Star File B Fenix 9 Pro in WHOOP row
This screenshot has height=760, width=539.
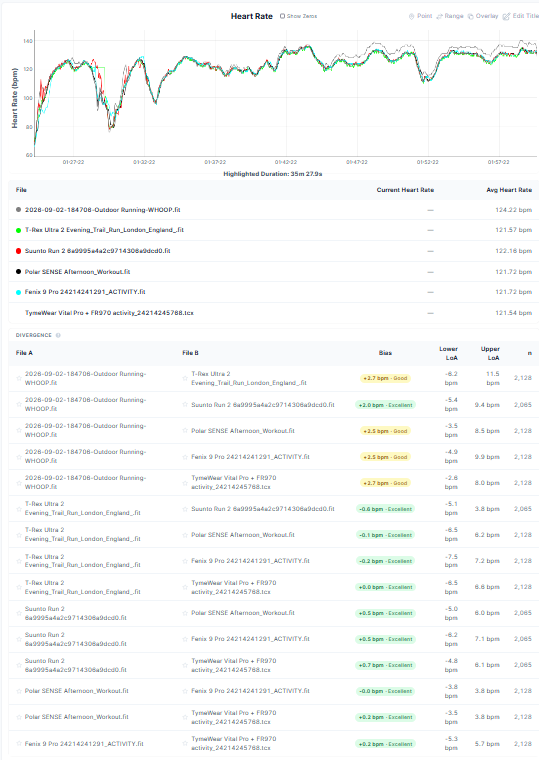pos(185,457)
